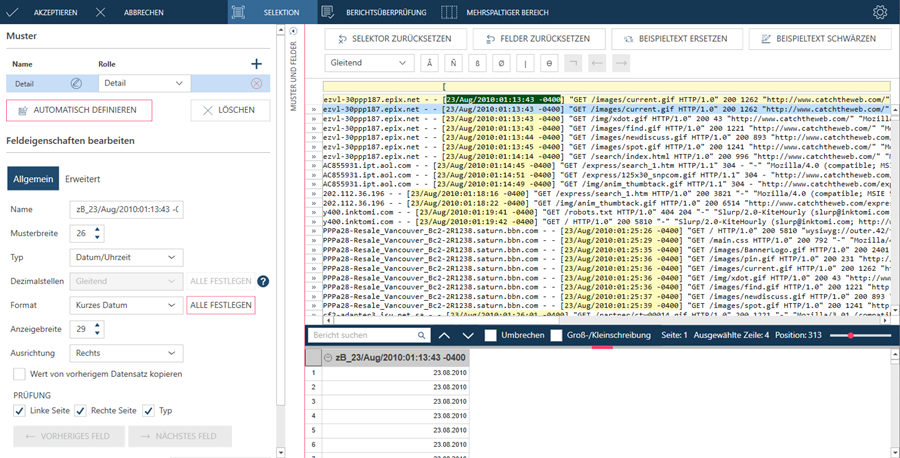Select the Allgemein tab
The height and width of the screenshot is (458, 900).
pyautogui.click(x=33, y=178)
